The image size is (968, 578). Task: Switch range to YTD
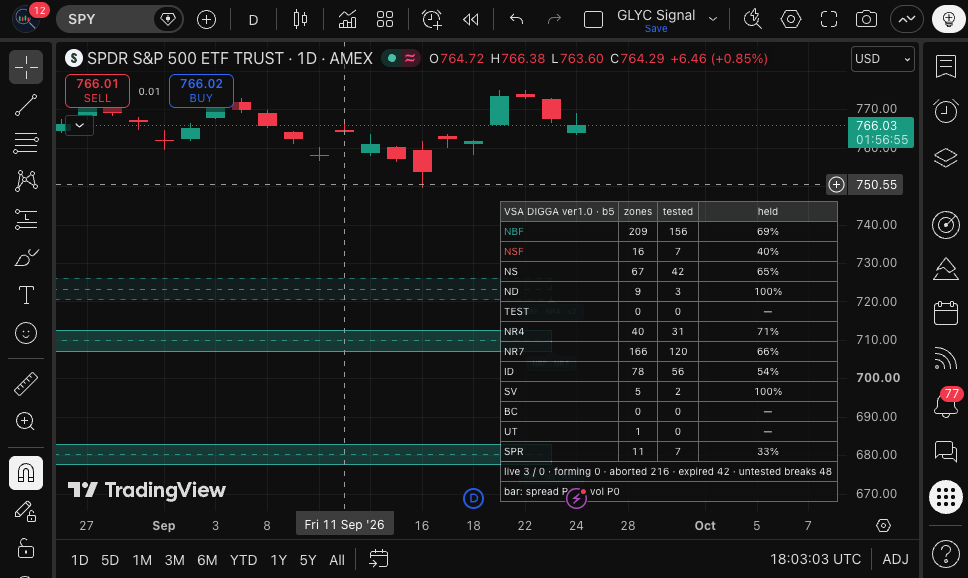tap(243, 560)
